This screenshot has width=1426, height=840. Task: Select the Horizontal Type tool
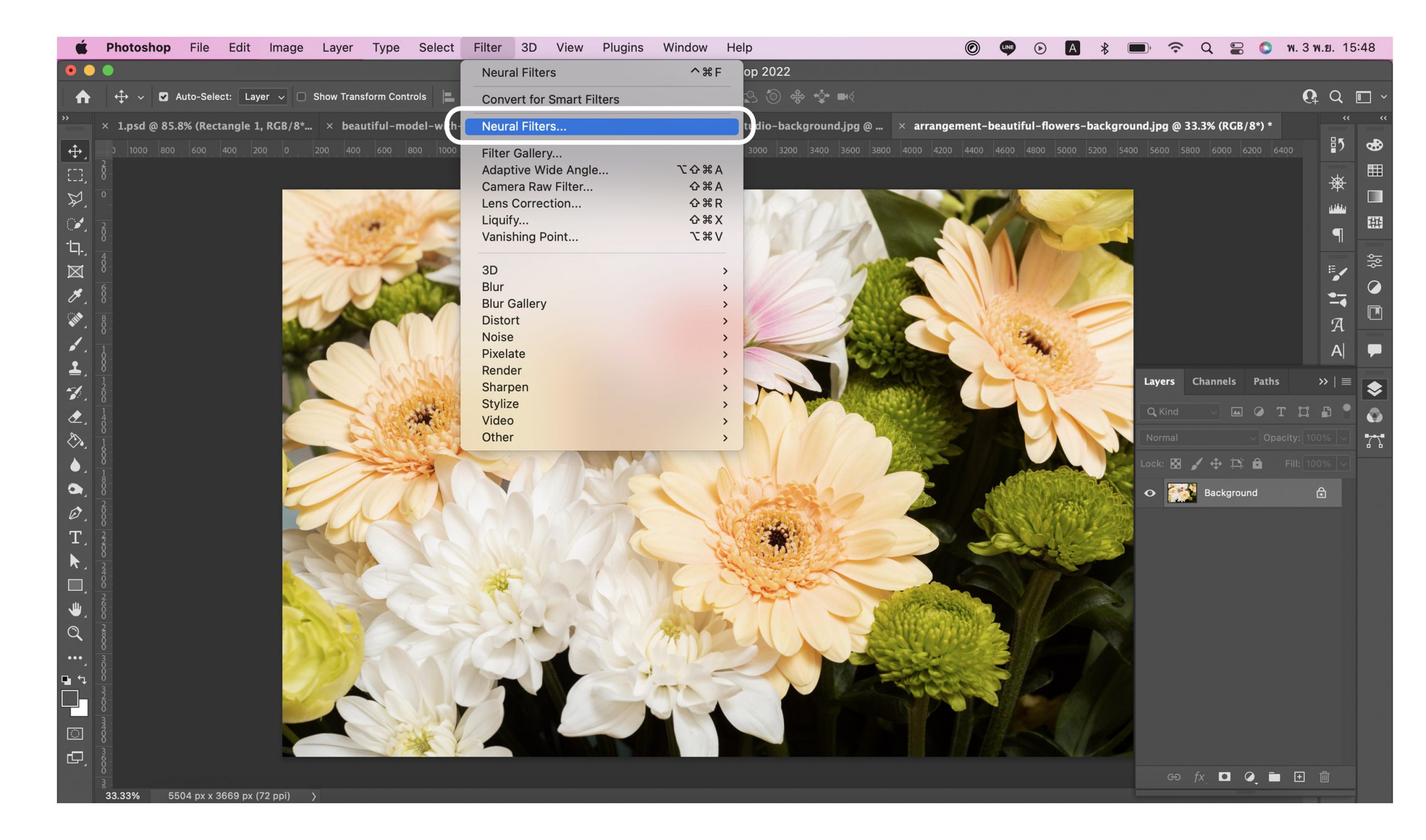[x=75, y=537]
